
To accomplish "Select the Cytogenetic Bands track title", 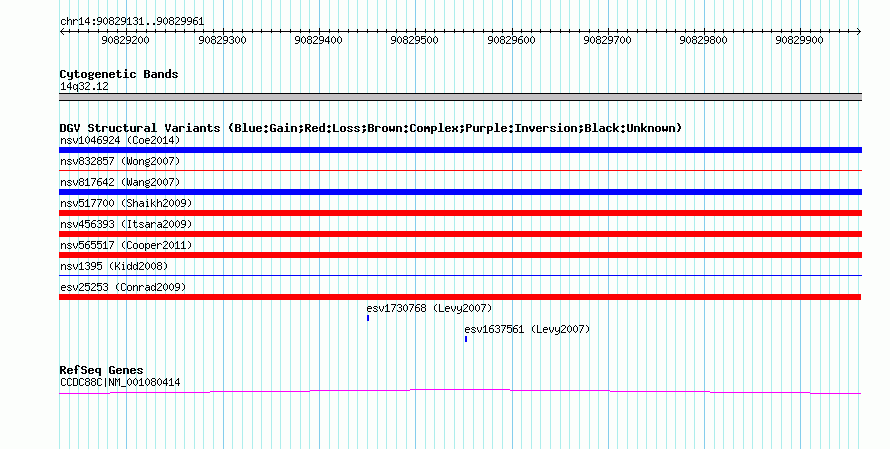I will [x=119, y=74].
